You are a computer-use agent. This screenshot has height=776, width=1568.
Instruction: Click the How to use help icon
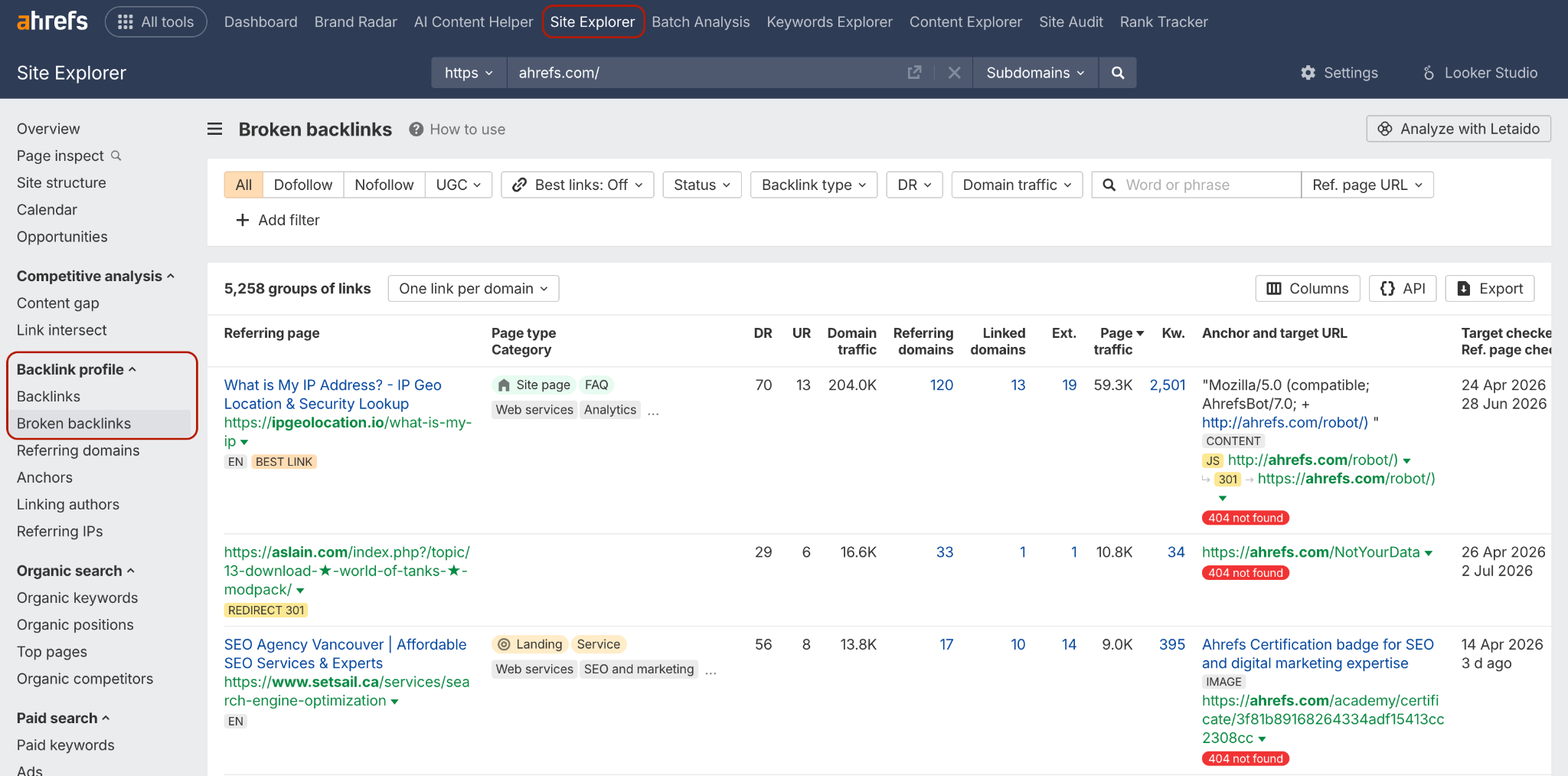416,129
